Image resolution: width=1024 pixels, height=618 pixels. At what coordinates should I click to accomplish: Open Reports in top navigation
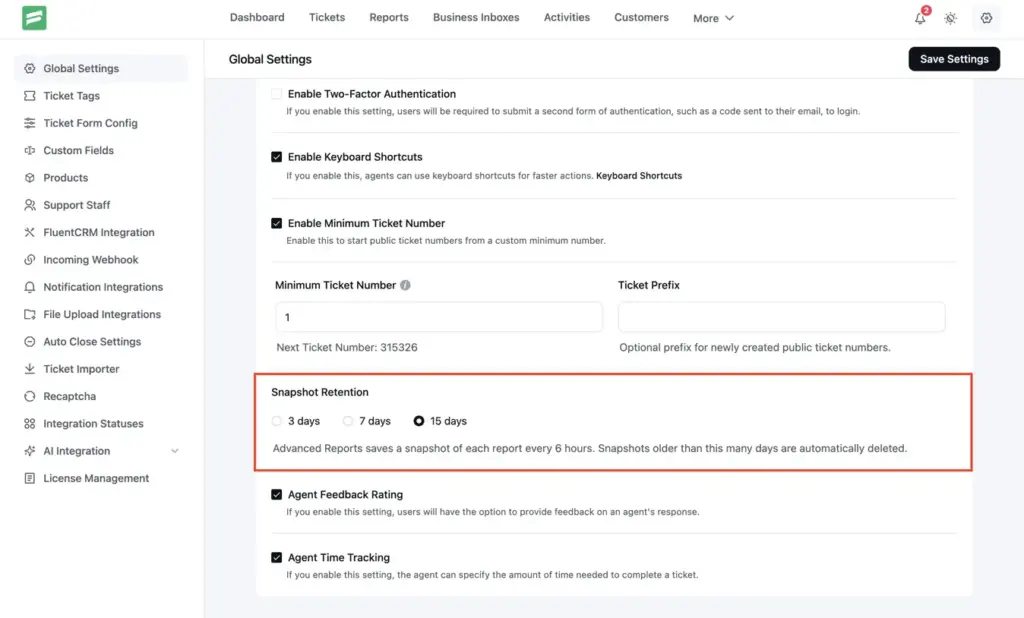(x=389, y=18)
